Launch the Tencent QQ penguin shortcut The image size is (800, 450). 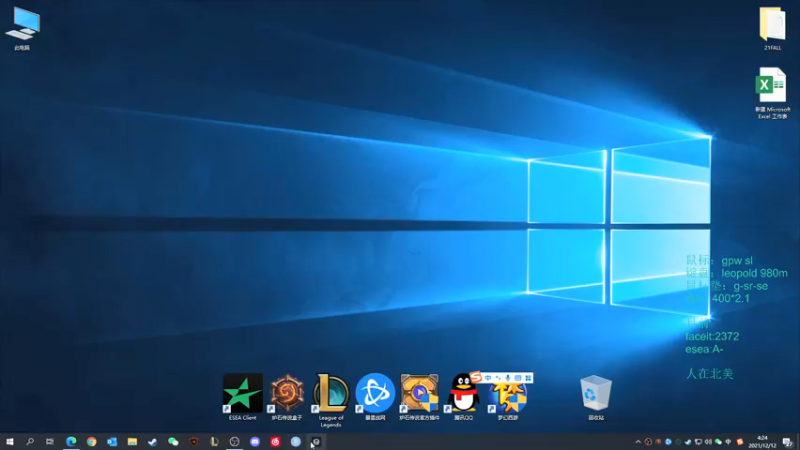[463, 397]
